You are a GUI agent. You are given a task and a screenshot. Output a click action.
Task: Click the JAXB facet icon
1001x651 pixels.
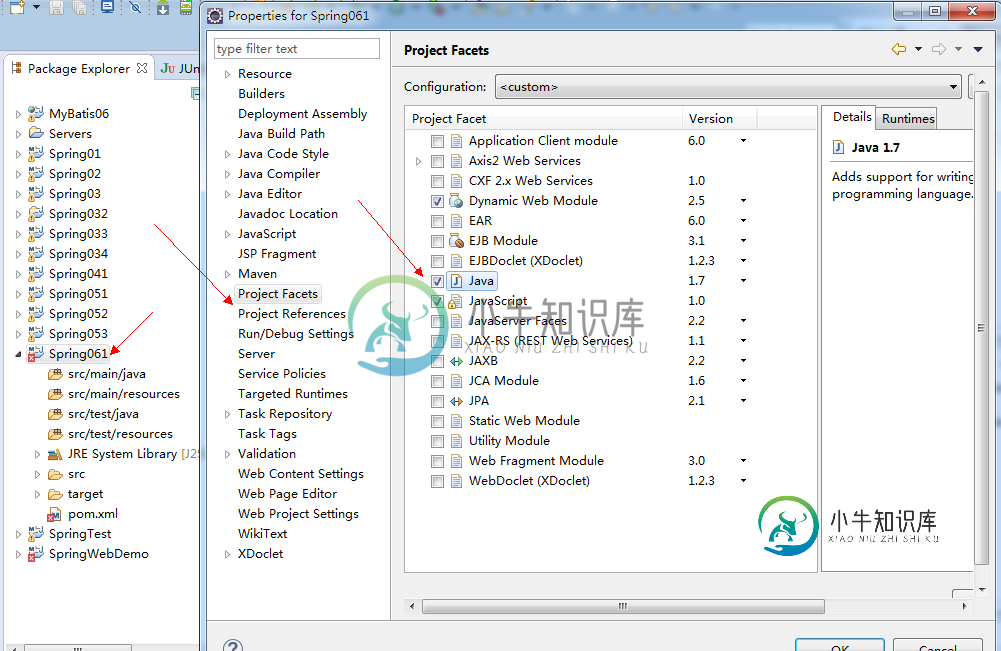(x=456, y=361)
